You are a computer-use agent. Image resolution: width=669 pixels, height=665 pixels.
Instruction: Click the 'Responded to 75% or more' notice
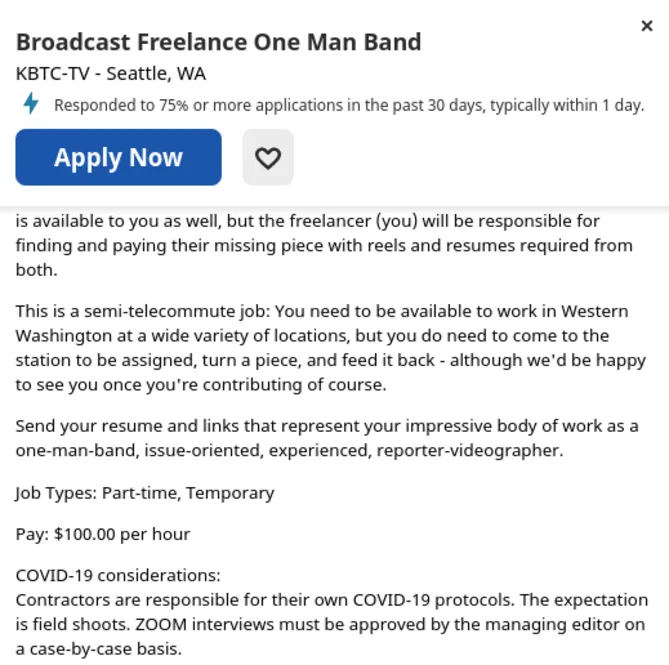349,105
